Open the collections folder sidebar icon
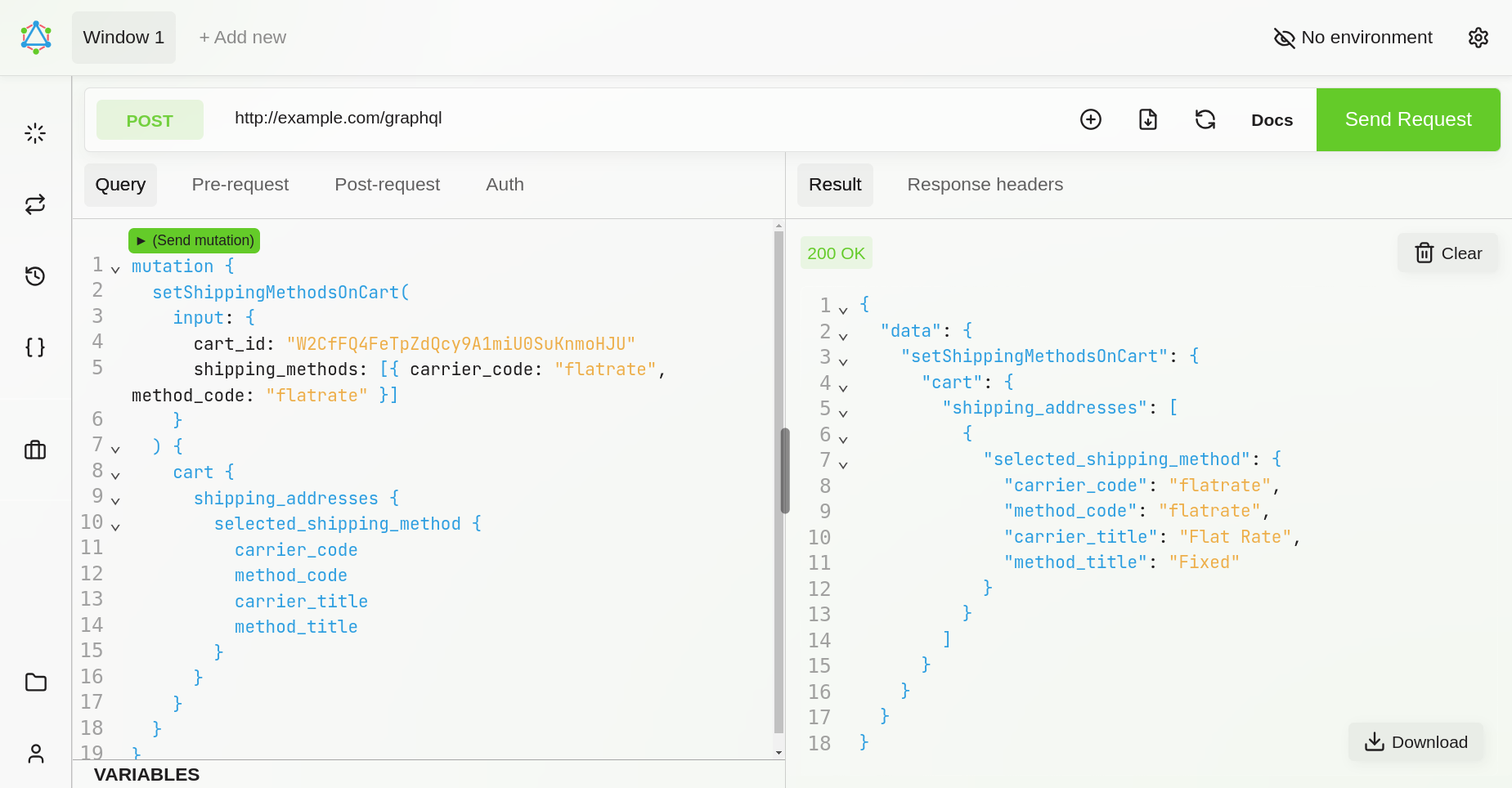Image resolution: width=1512 pixels, height=788 pixels. click(35, 682)
